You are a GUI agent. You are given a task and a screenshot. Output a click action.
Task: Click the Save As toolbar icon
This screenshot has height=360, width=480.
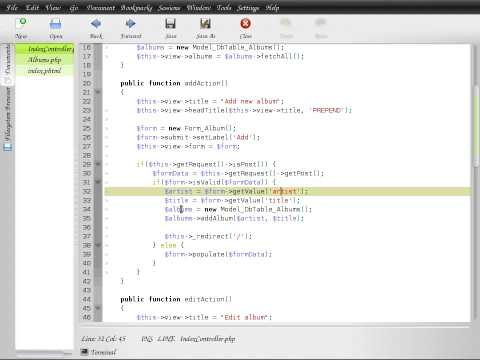point(205,24)
